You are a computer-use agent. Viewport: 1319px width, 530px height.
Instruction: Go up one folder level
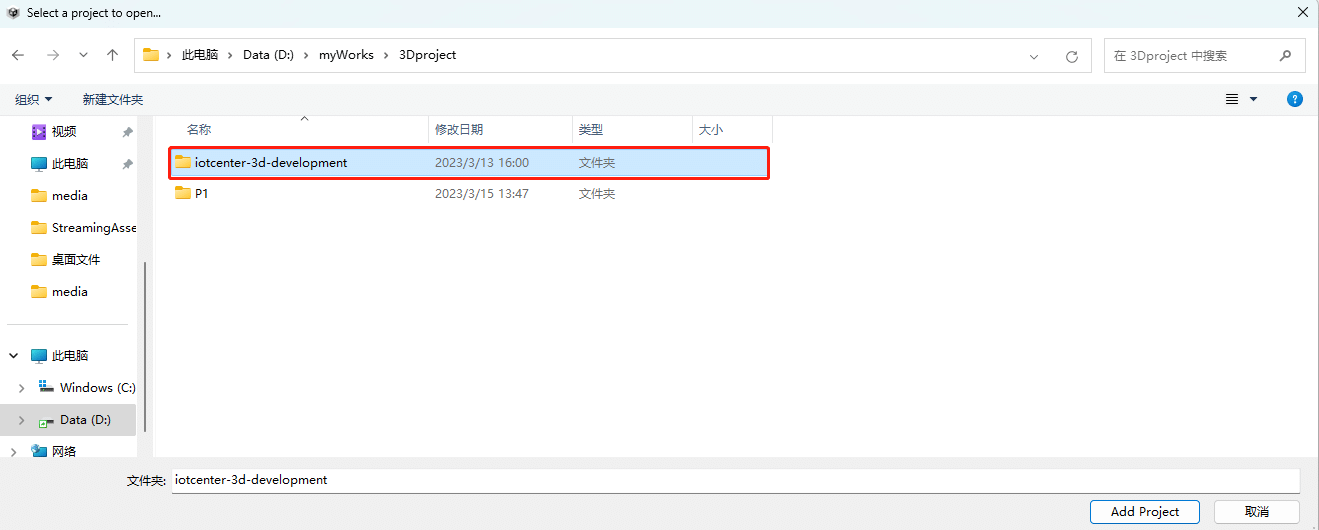pos(112,56)
